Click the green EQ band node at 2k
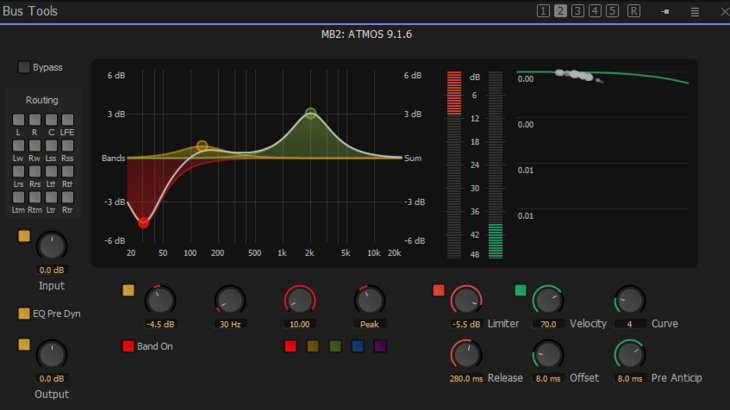The height and width of the screenshot is (410, 730). pos(311,114)
